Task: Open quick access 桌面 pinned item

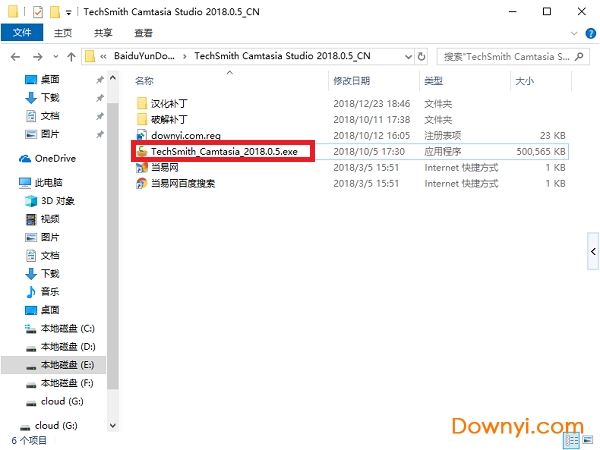Action: (50, 80)
